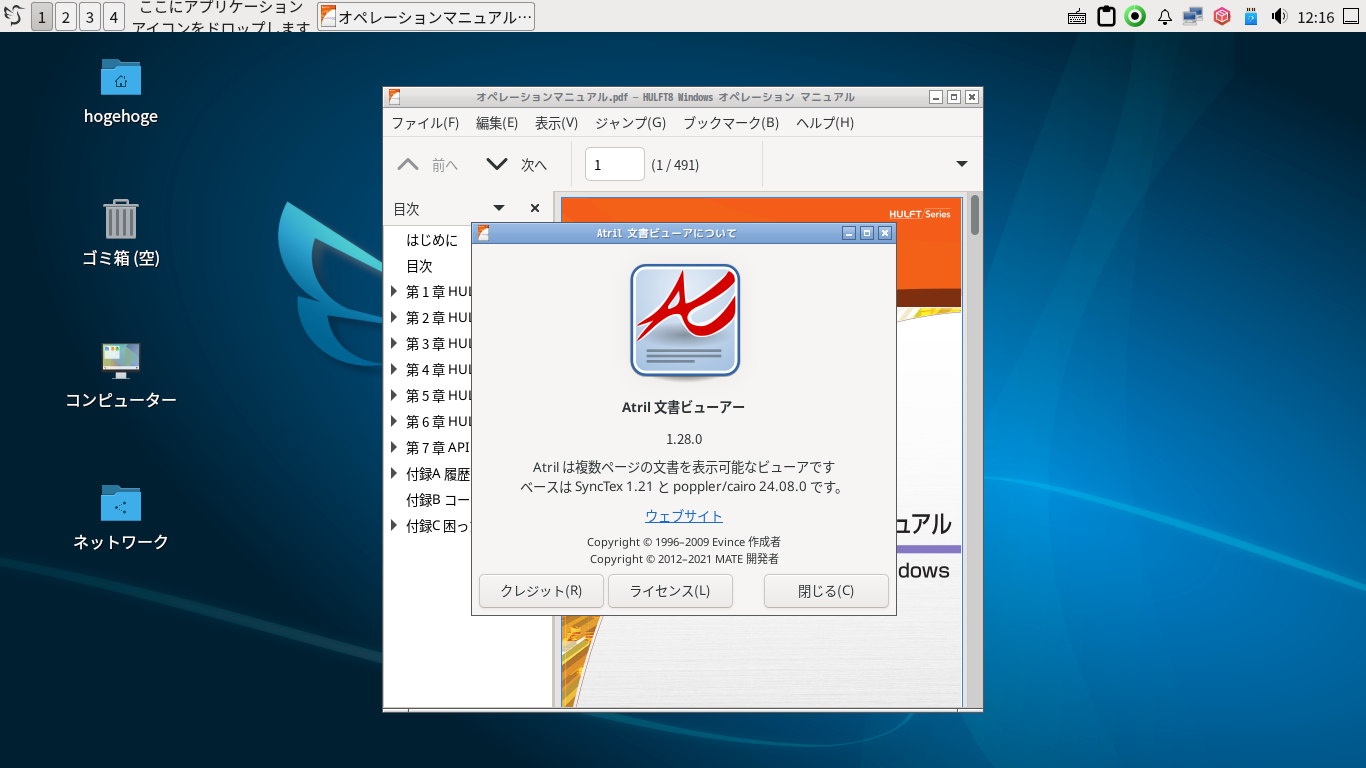
Task: Go to previous page with 前へ
Action: point(428,165)
